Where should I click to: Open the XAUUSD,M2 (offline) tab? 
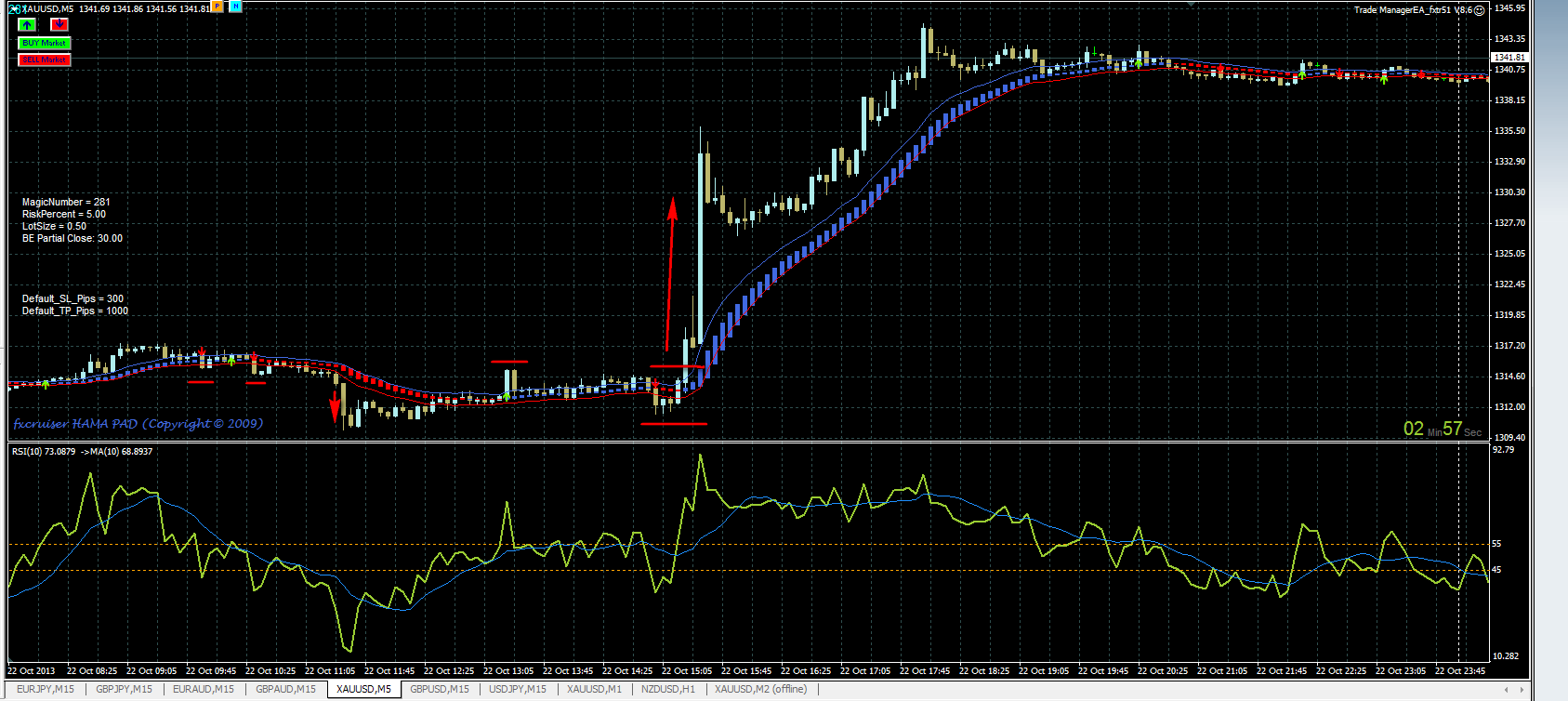[760, 689]
